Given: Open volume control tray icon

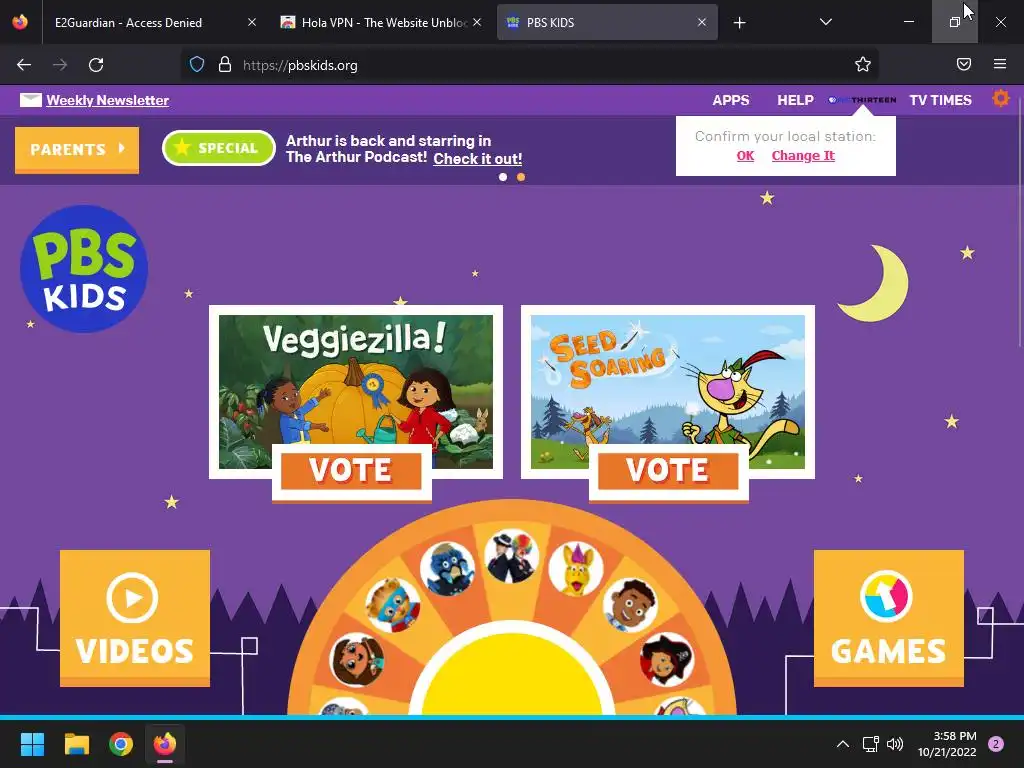Looking at the screenshot, I should click(x=895, y=744).
